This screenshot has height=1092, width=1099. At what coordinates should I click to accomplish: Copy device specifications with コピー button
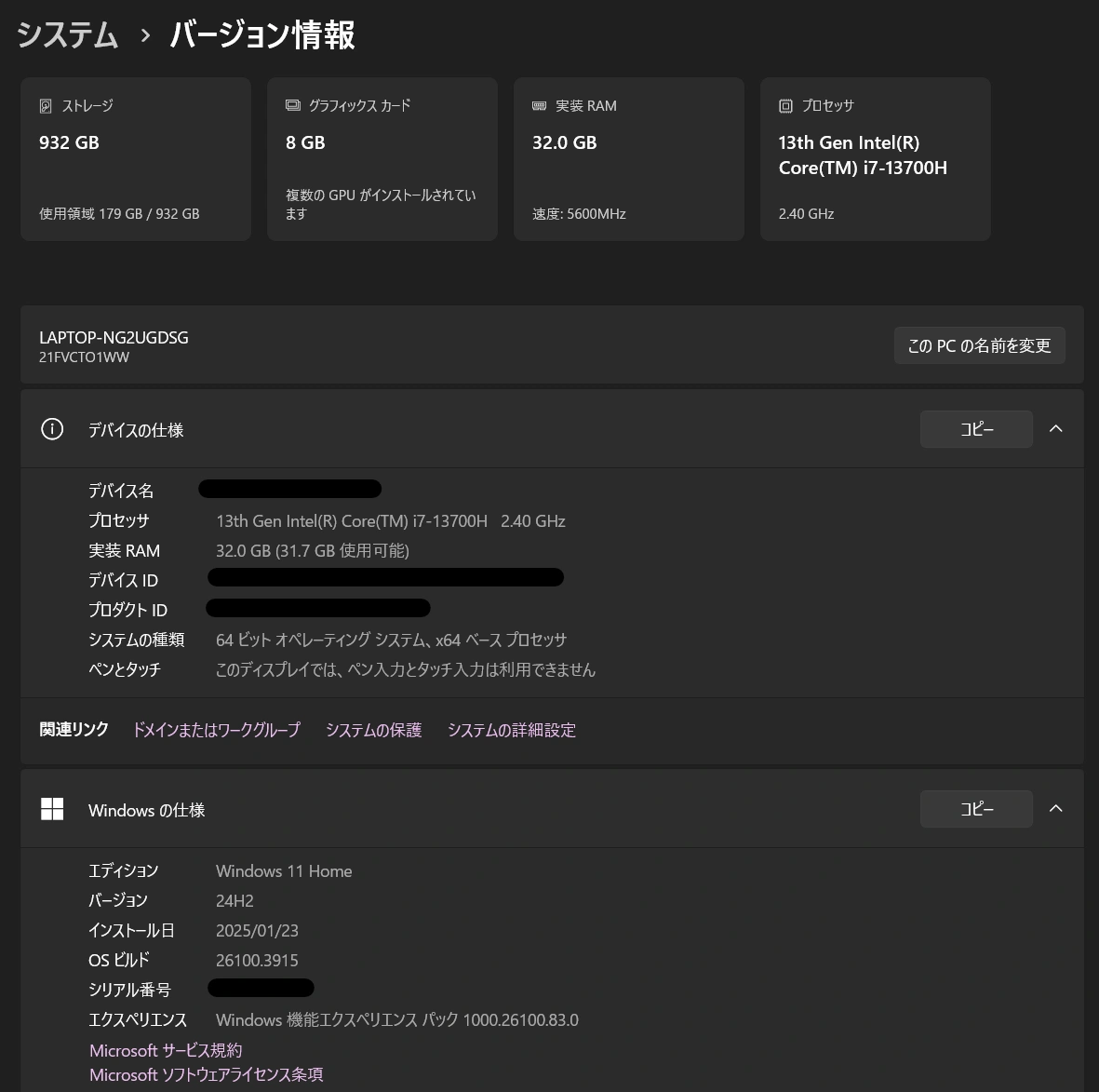coord(976,429)
